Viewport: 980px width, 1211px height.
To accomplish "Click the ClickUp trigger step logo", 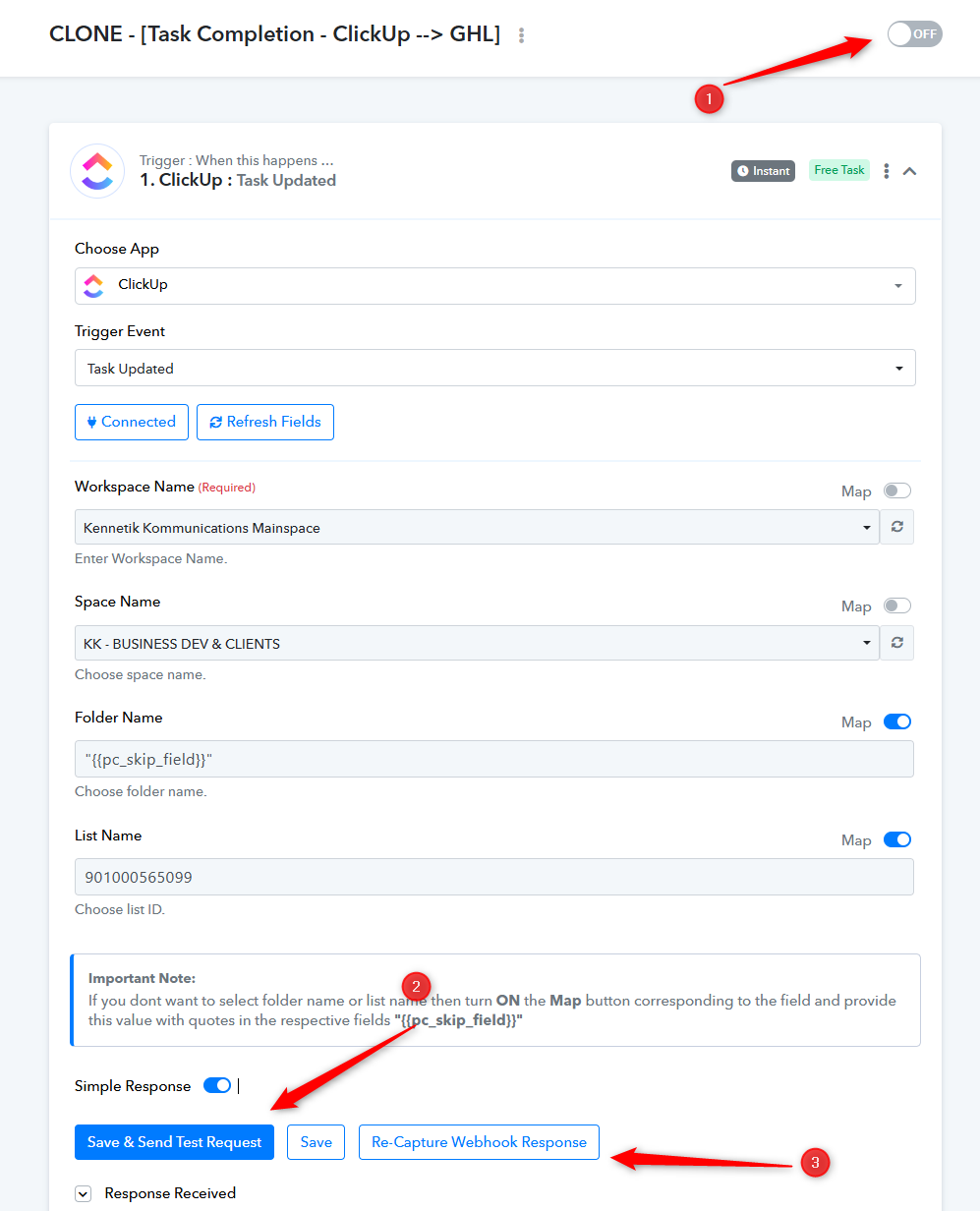I will pos(97,171).
